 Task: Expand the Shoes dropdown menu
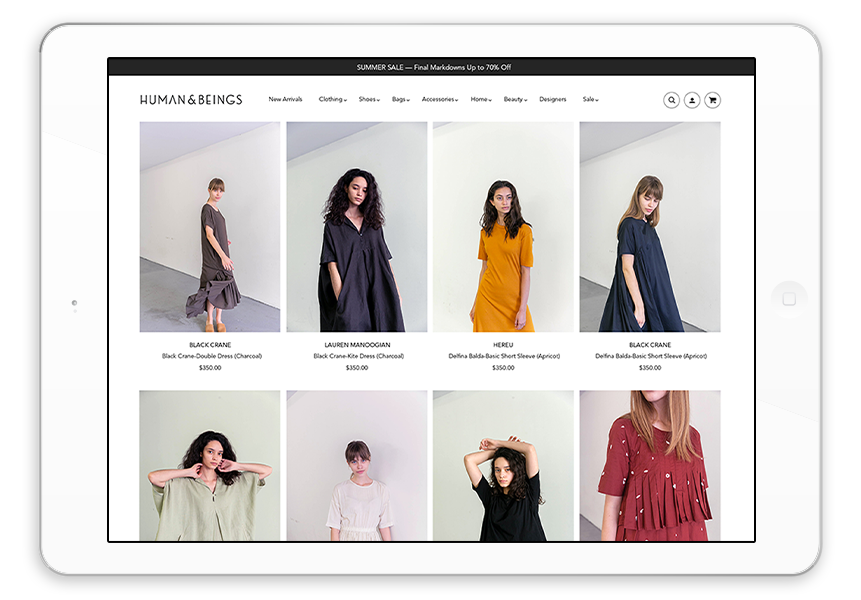(x=369, y=100)
